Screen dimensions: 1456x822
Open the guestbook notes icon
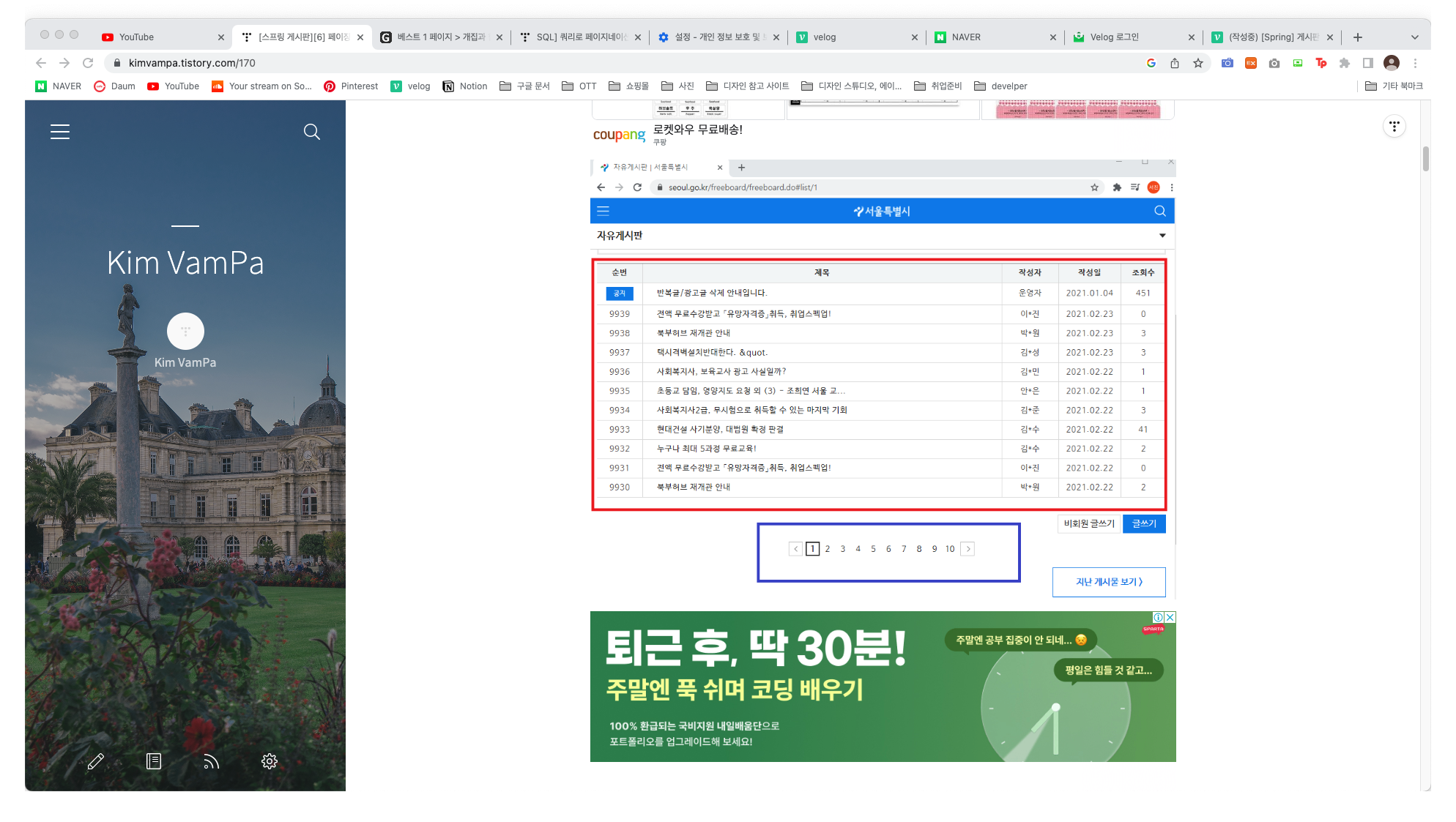[x=154, y=761]
